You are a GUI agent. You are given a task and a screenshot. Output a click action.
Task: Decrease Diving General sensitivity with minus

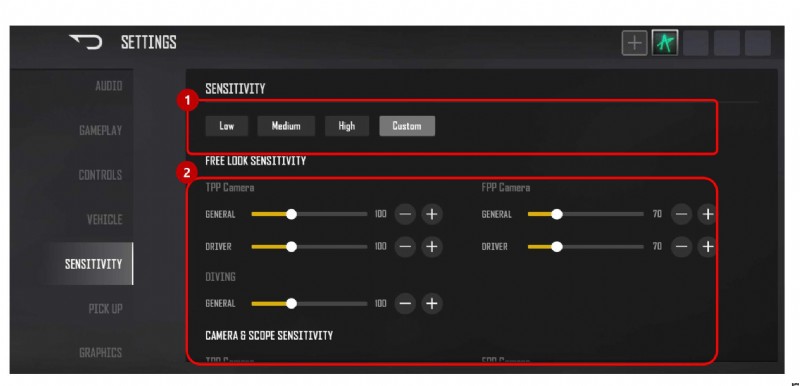click(x=405, y=304)
